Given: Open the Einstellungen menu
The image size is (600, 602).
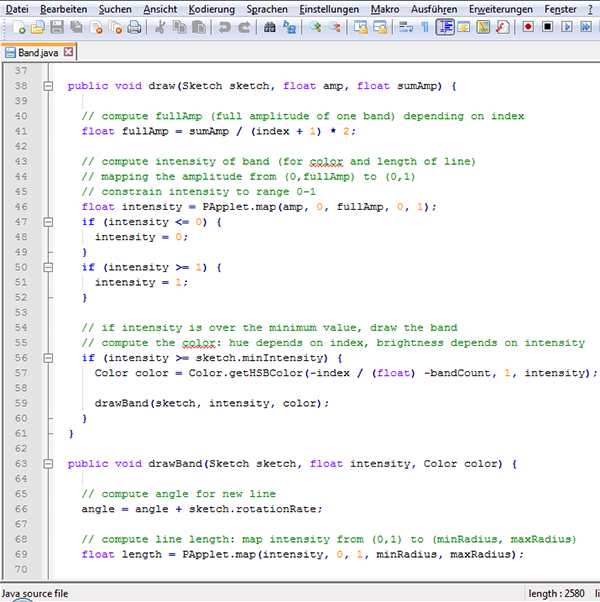Looking at the screenshot, I should tap(329, 9).
